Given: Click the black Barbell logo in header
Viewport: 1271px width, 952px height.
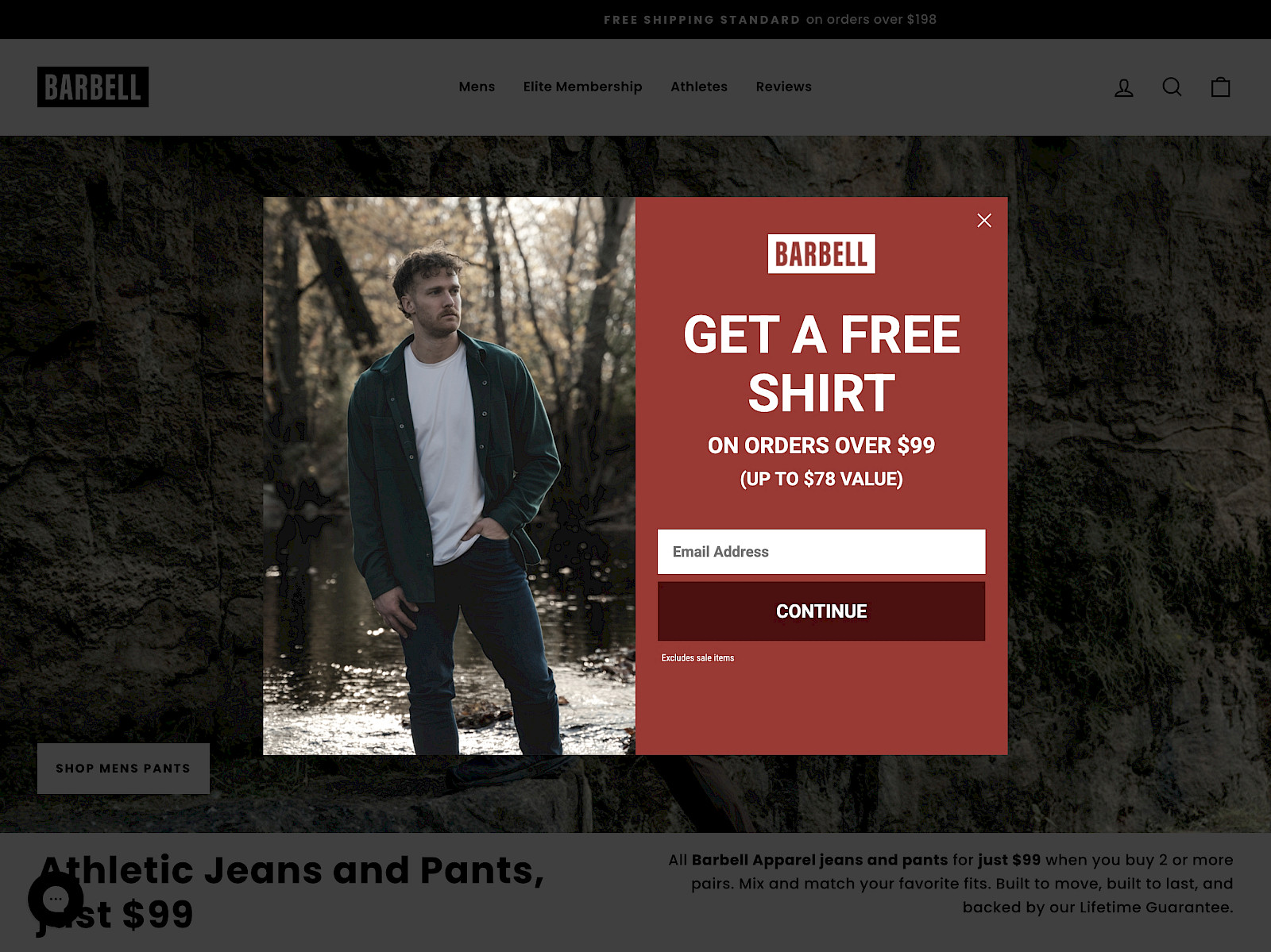Looking at the screenshot, I should [x=93, y=87].
